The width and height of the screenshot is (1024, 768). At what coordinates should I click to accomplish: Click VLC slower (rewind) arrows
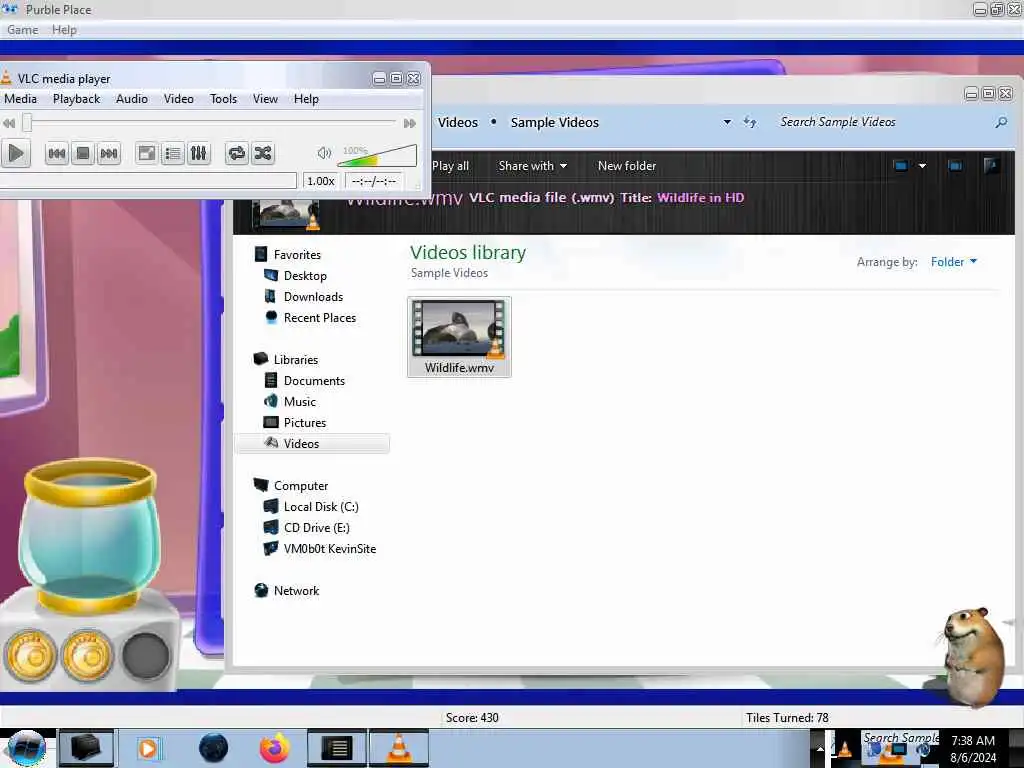coord(9,123)
